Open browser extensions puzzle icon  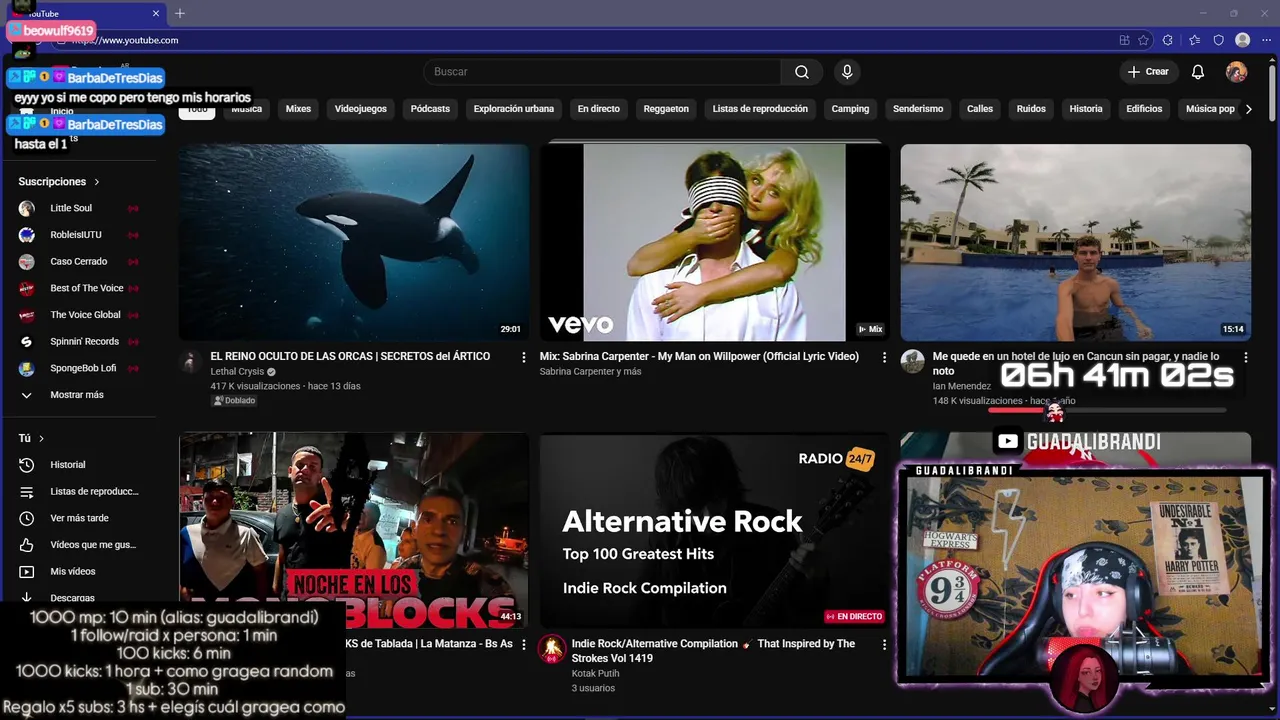click(x=1168, y=40)
